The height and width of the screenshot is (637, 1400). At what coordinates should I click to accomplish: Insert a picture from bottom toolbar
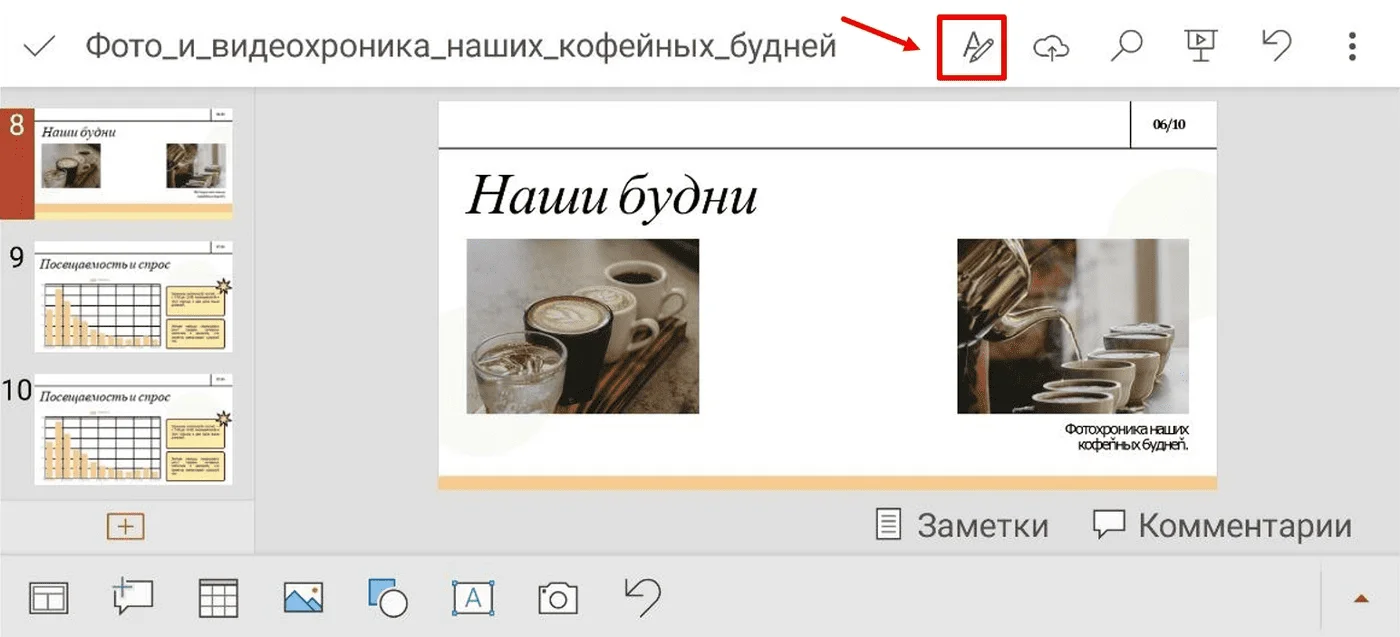(x=303, y=598)
